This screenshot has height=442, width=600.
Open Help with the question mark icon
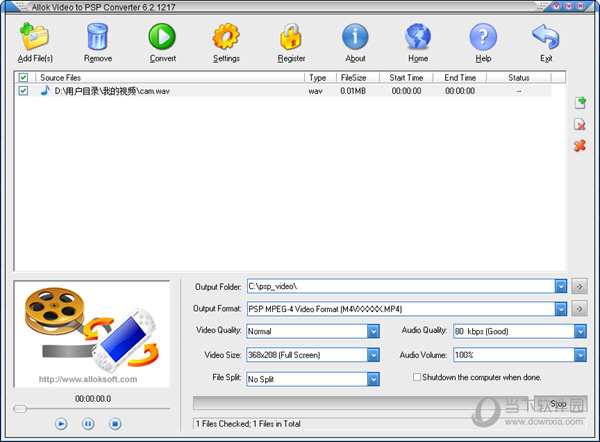pyautogui.click(x=483, y=37)
